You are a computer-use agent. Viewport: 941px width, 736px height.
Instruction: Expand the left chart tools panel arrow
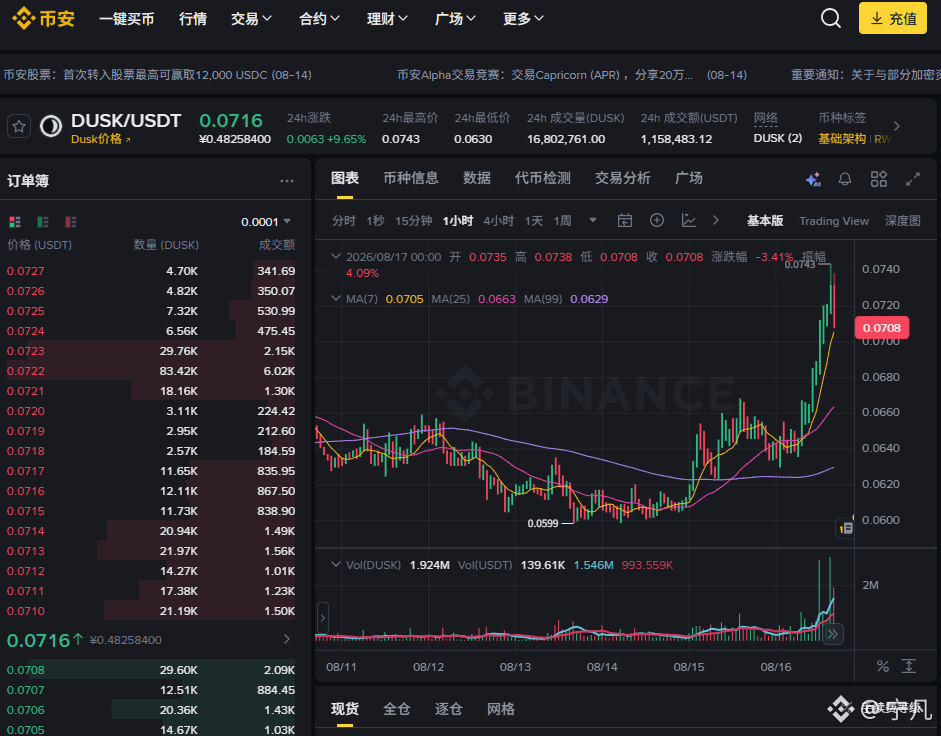click(x=322, y=618)
